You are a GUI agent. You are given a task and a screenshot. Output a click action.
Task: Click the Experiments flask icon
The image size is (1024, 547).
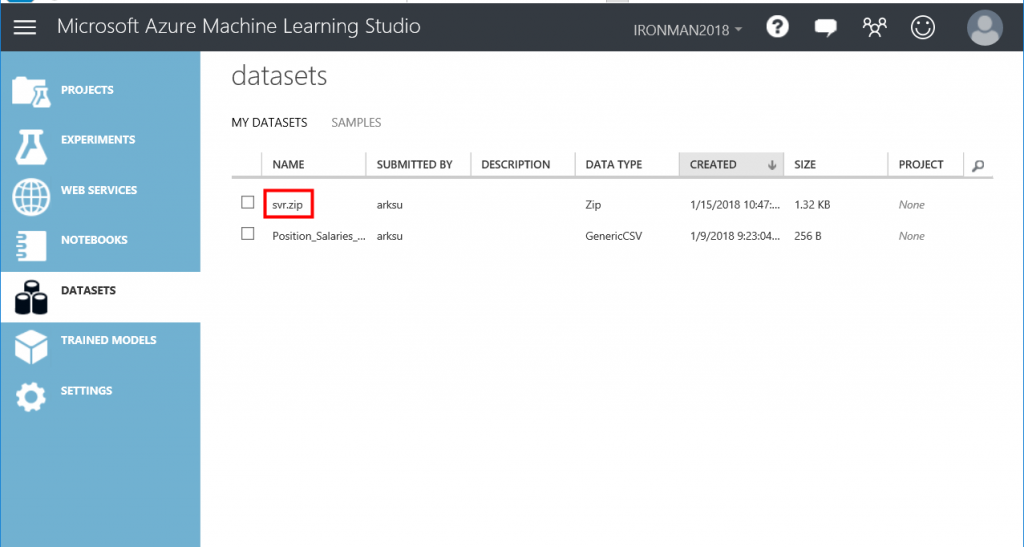click(x=31, y=146)
